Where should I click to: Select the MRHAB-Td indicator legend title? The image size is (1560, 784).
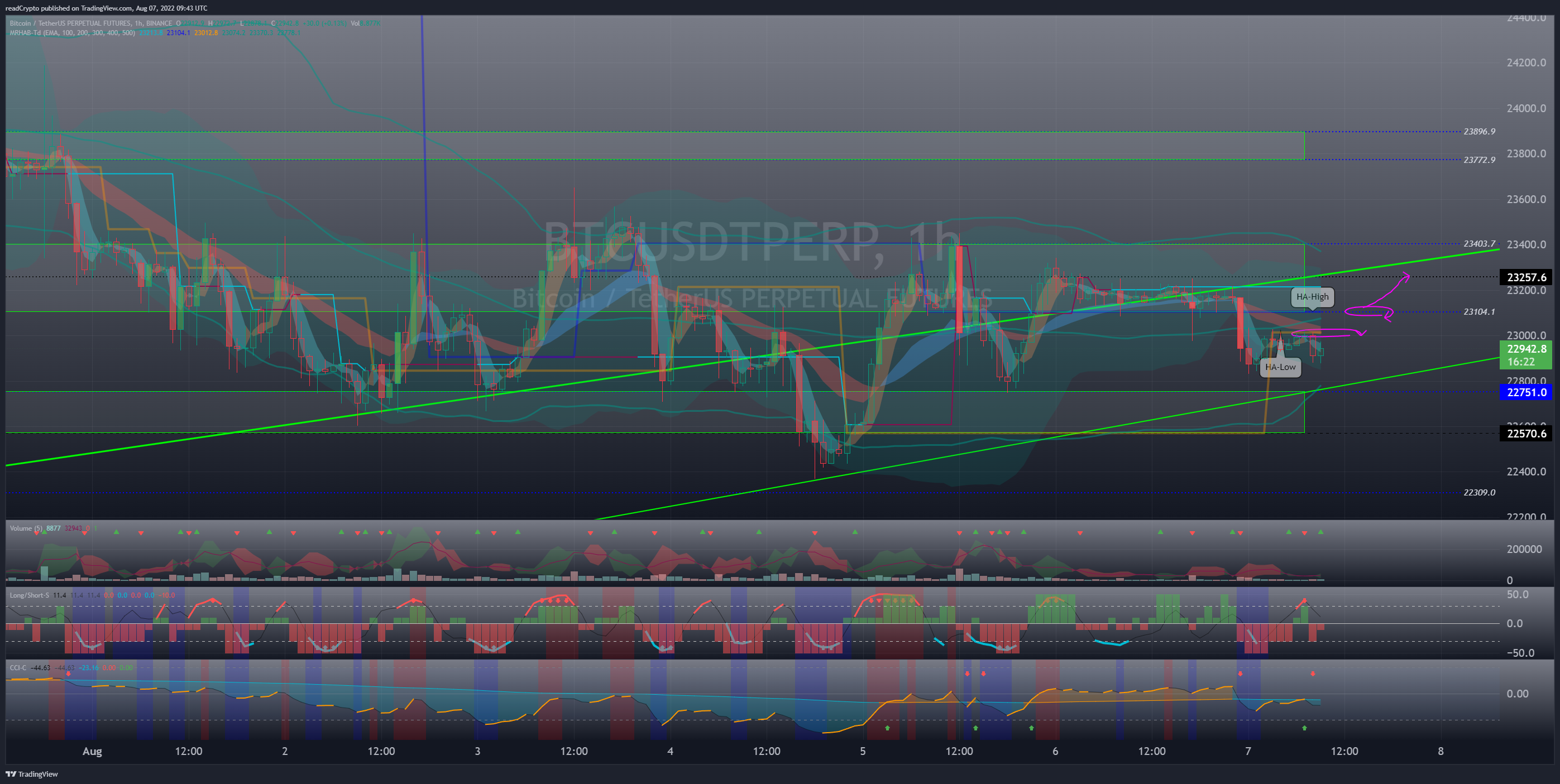tap(72, 33)
